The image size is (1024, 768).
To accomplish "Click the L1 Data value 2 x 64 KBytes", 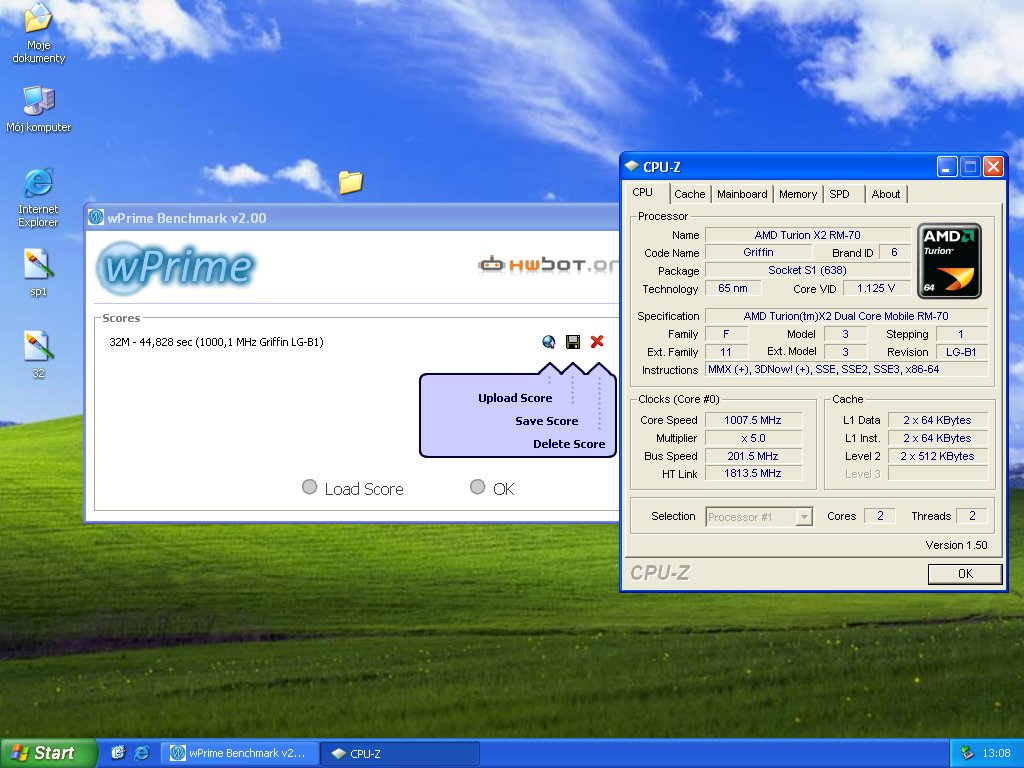I will tap(937, 420).
